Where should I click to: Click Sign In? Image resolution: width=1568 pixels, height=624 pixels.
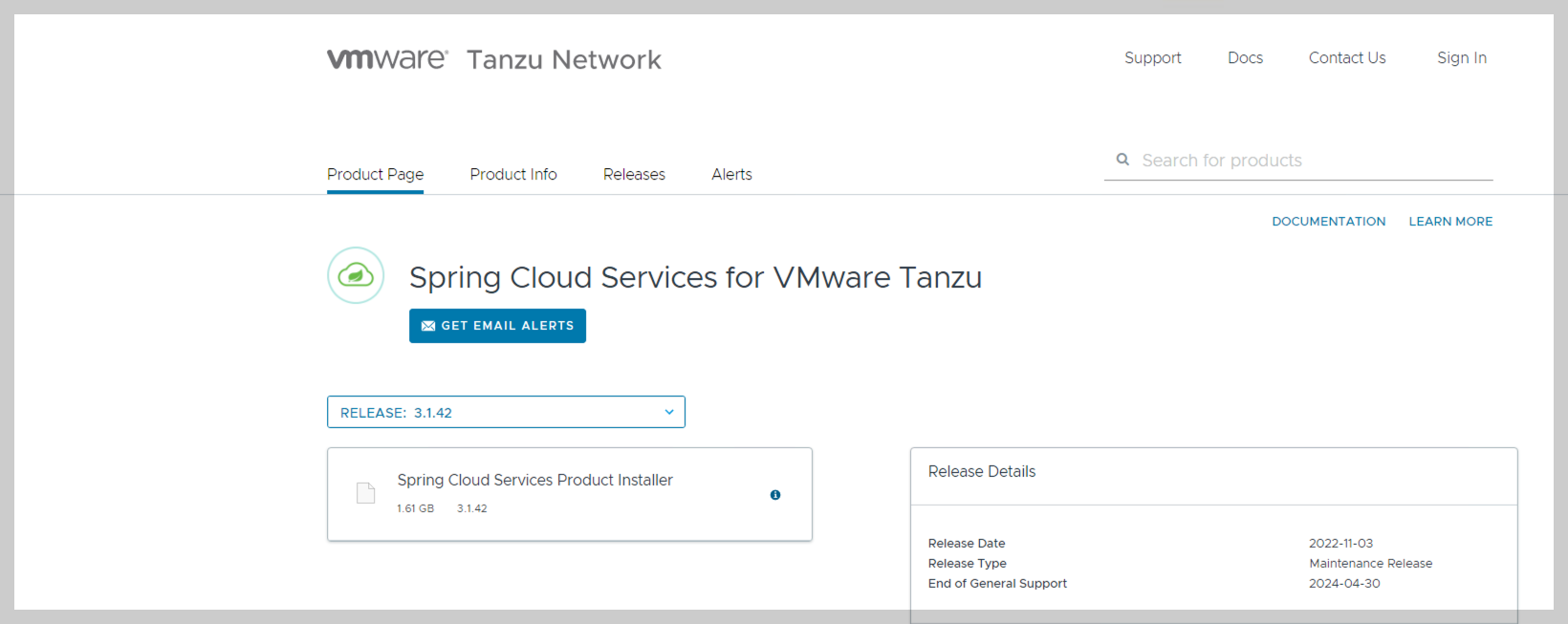click(1462, 58)
